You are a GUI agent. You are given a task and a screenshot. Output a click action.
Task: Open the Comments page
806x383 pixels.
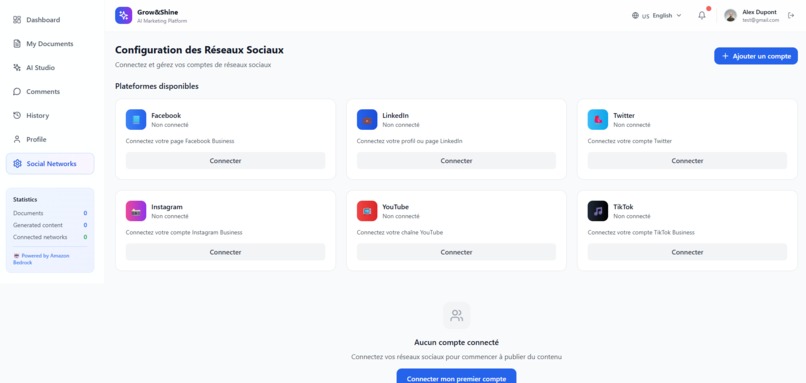coord(50,92)
